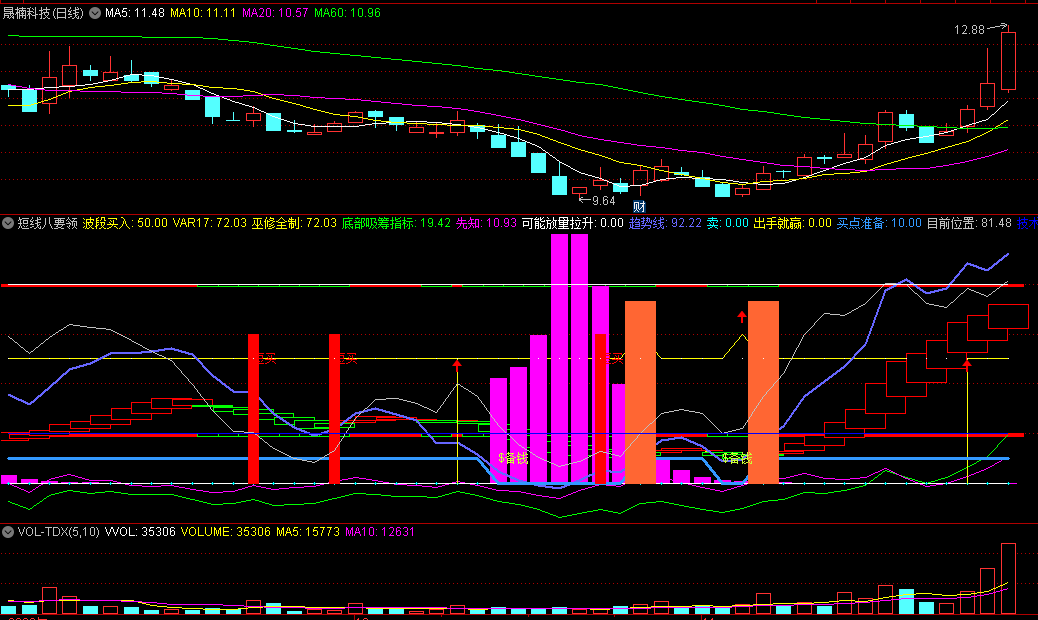
Task: Click the VAR17: 72.03 value
Action: click(209, 223)
